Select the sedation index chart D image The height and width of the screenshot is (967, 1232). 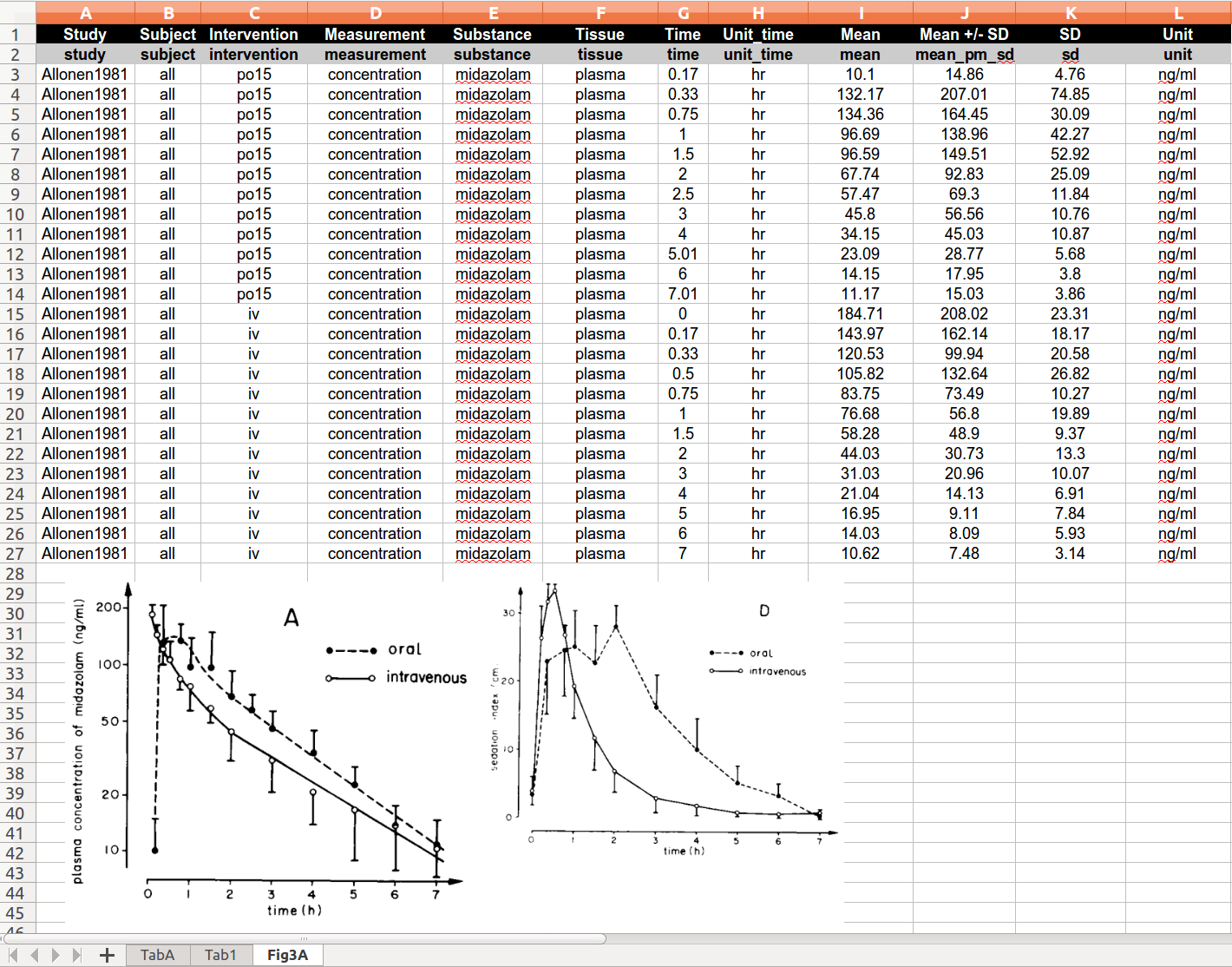665,720
